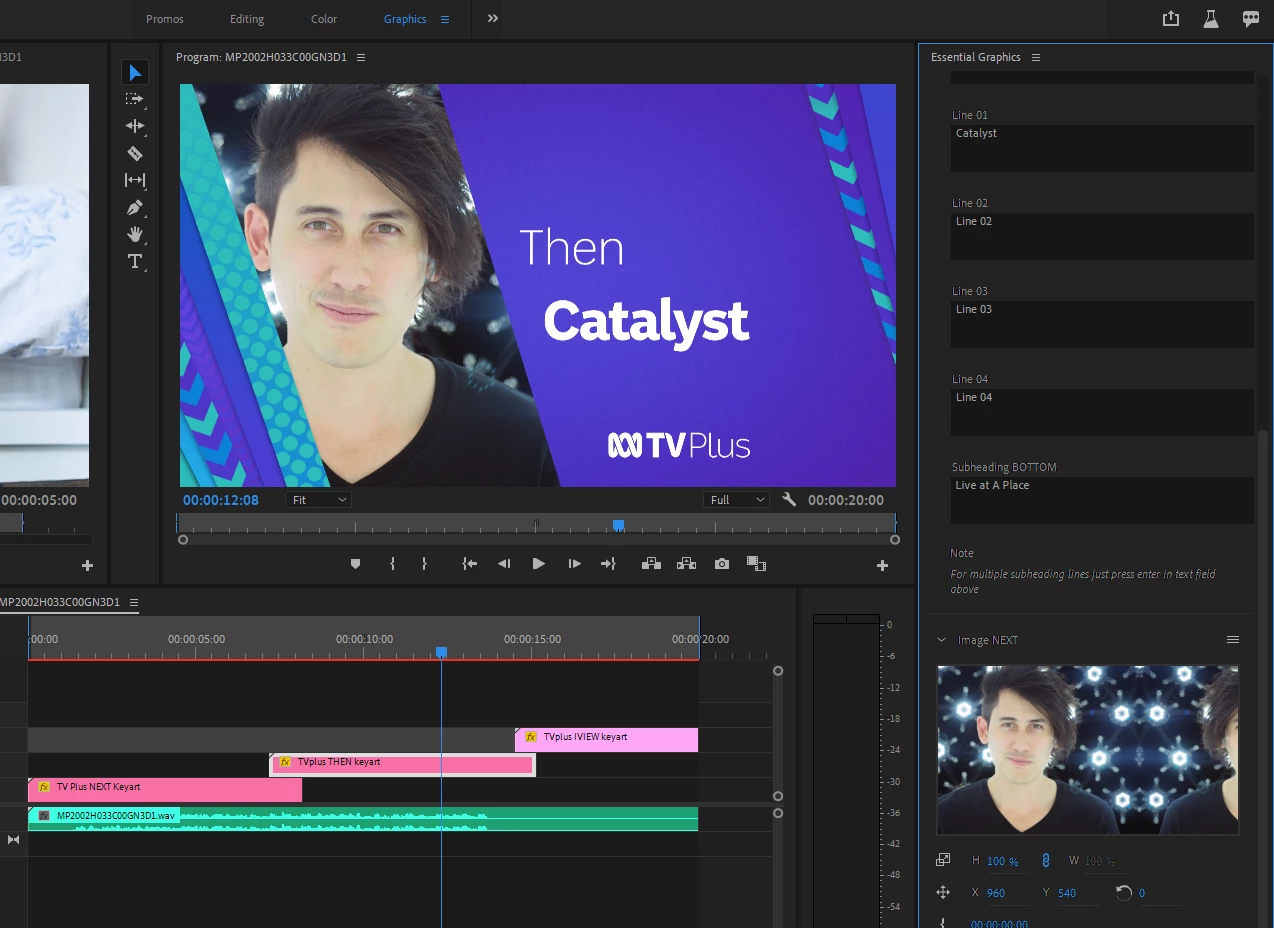1274x928 pixels.
Task: Mark Out point in Program monitor
Action: (424, 564)
